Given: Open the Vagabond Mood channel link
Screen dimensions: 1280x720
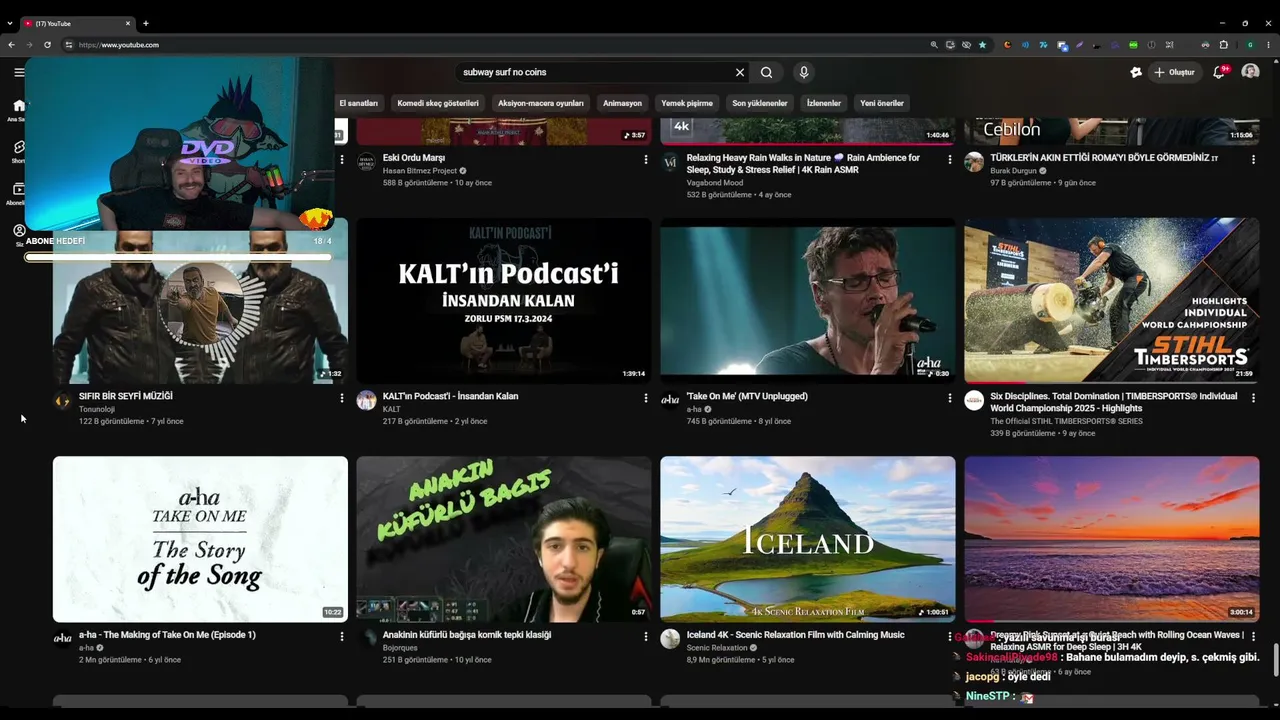Looking at the screenshot, I should tap(713, 183).
